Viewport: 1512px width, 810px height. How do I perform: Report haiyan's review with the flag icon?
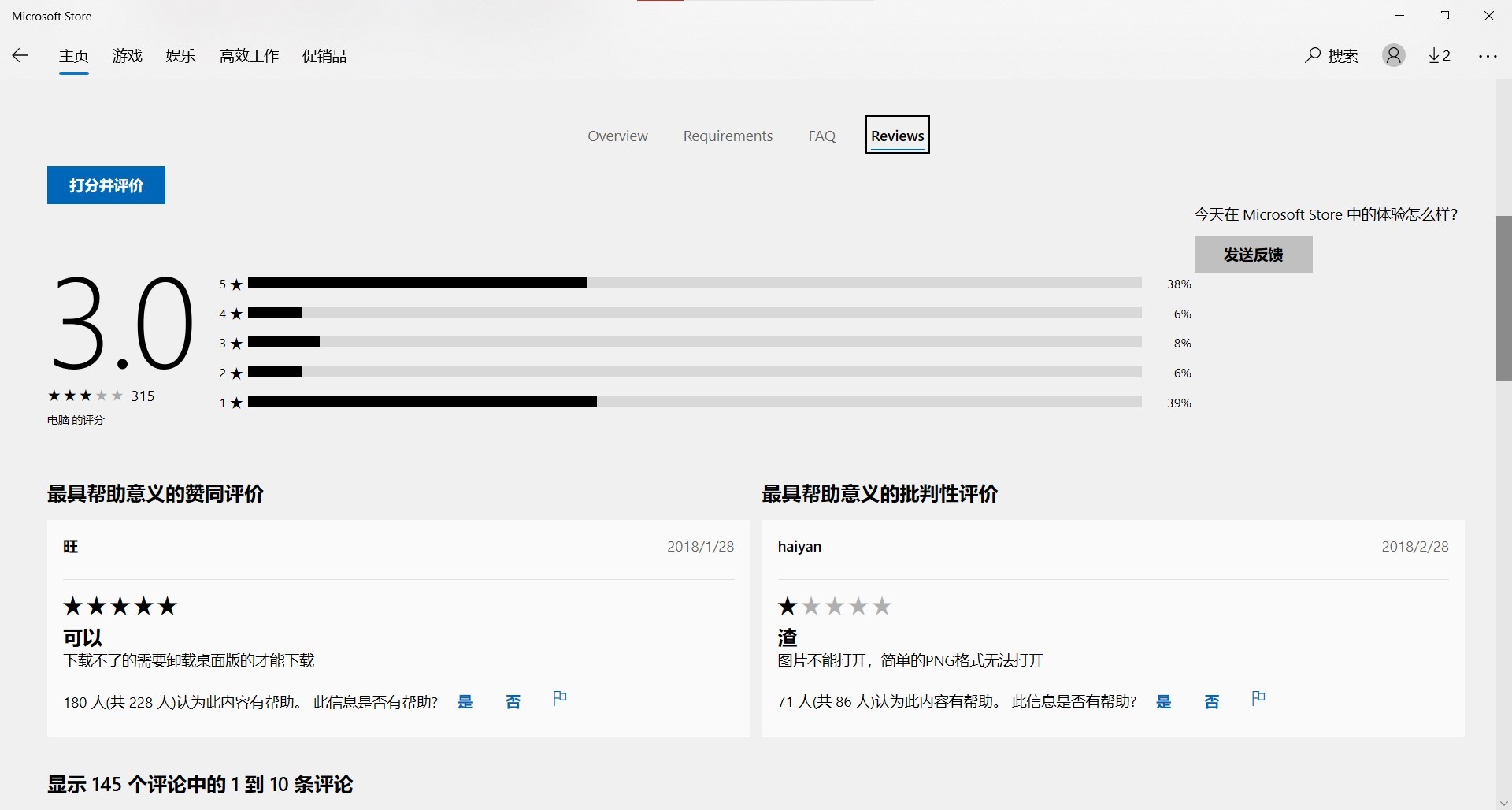click(x=1258, y=698)
